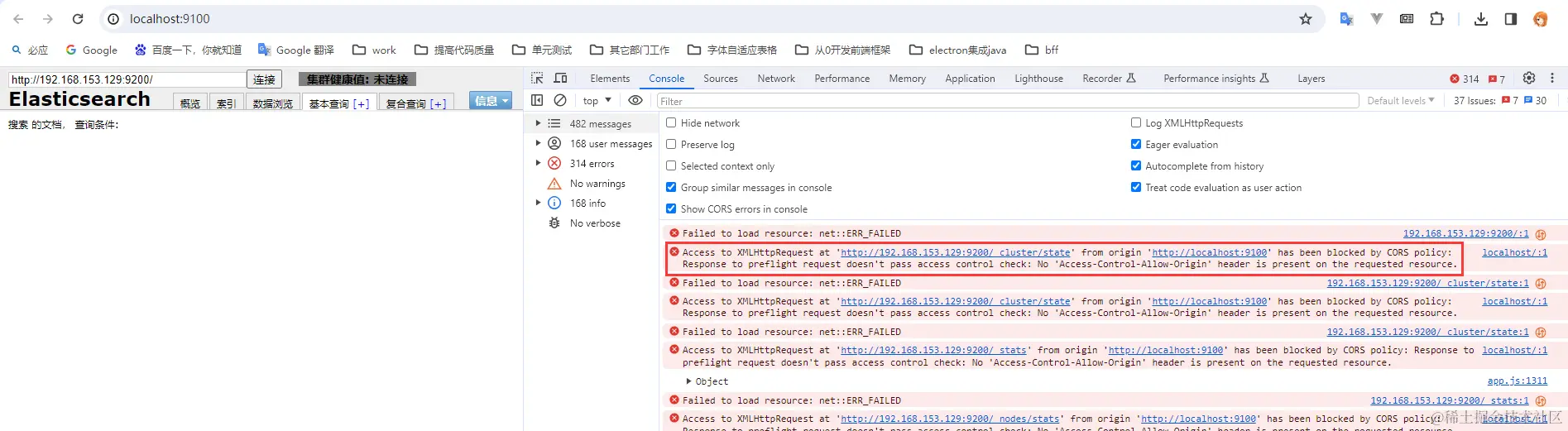Switch to the Sources tab
This screenshot has height=431, width=1568.
tap(720, 79)
